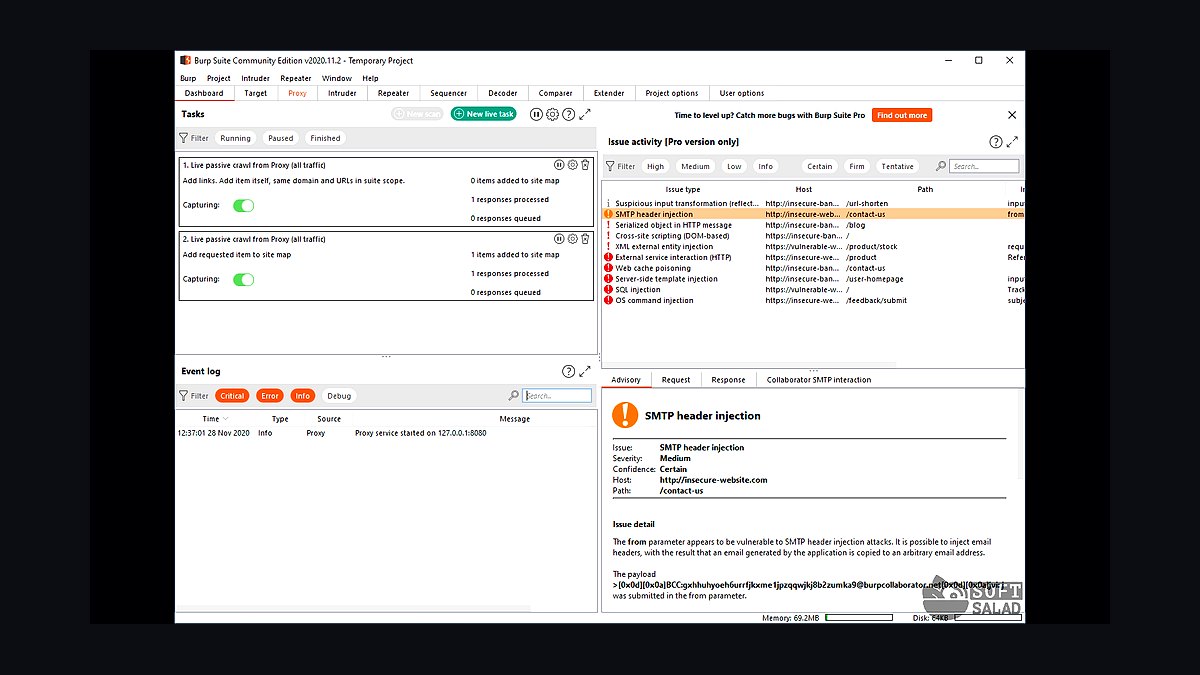Screen dimensions: 1200x675
Task: Click the Find out more button
Action: click(902, 115)
